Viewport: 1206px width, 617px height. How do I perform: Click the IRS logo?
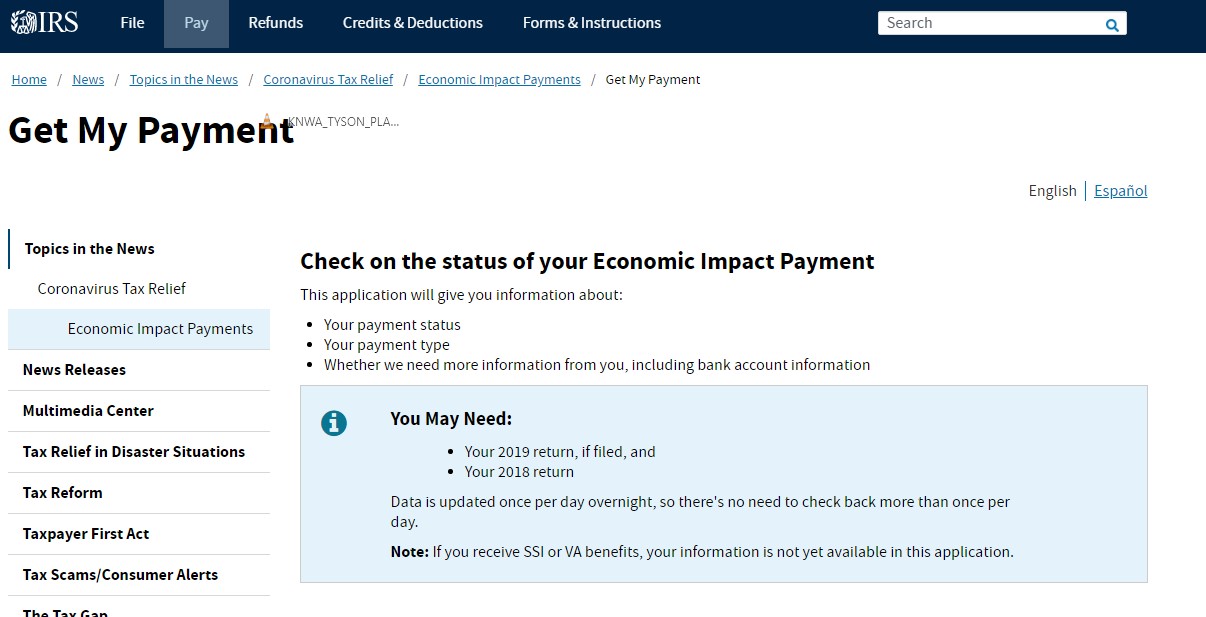click(44, 23)
